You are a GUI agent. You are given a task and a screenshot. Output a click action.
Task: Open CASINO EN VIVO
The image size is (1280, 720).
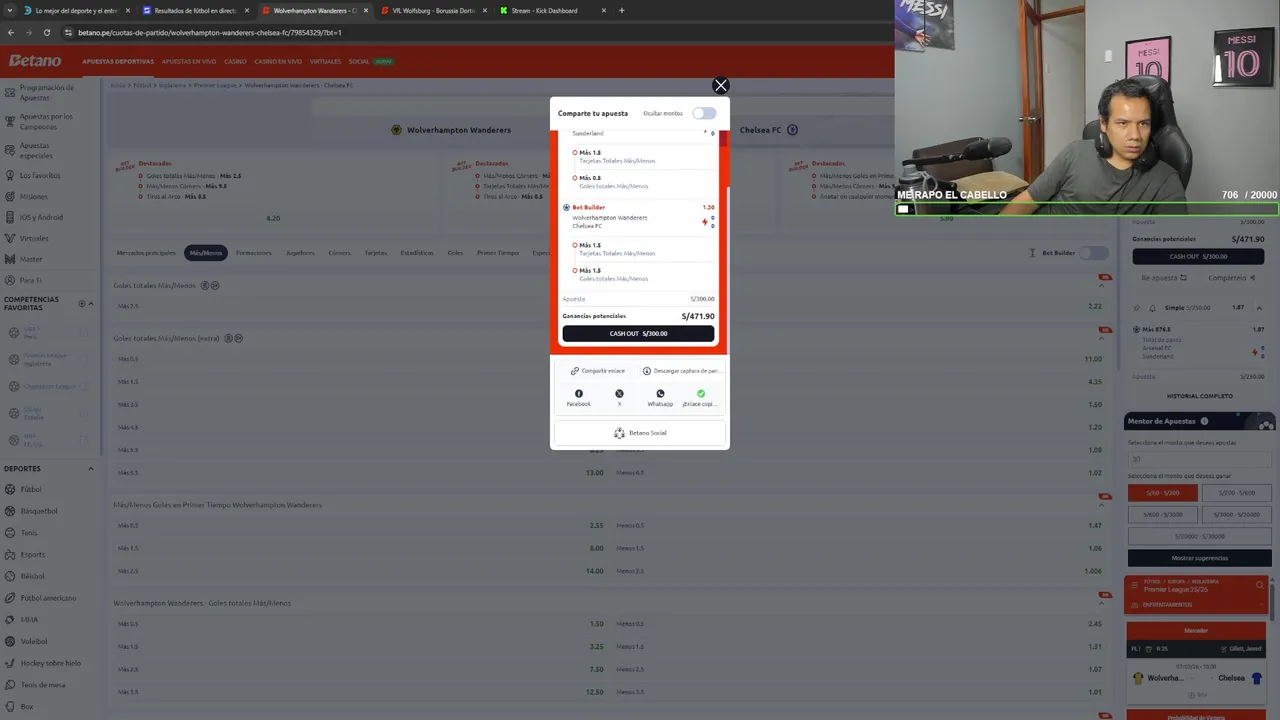[278, 61]
